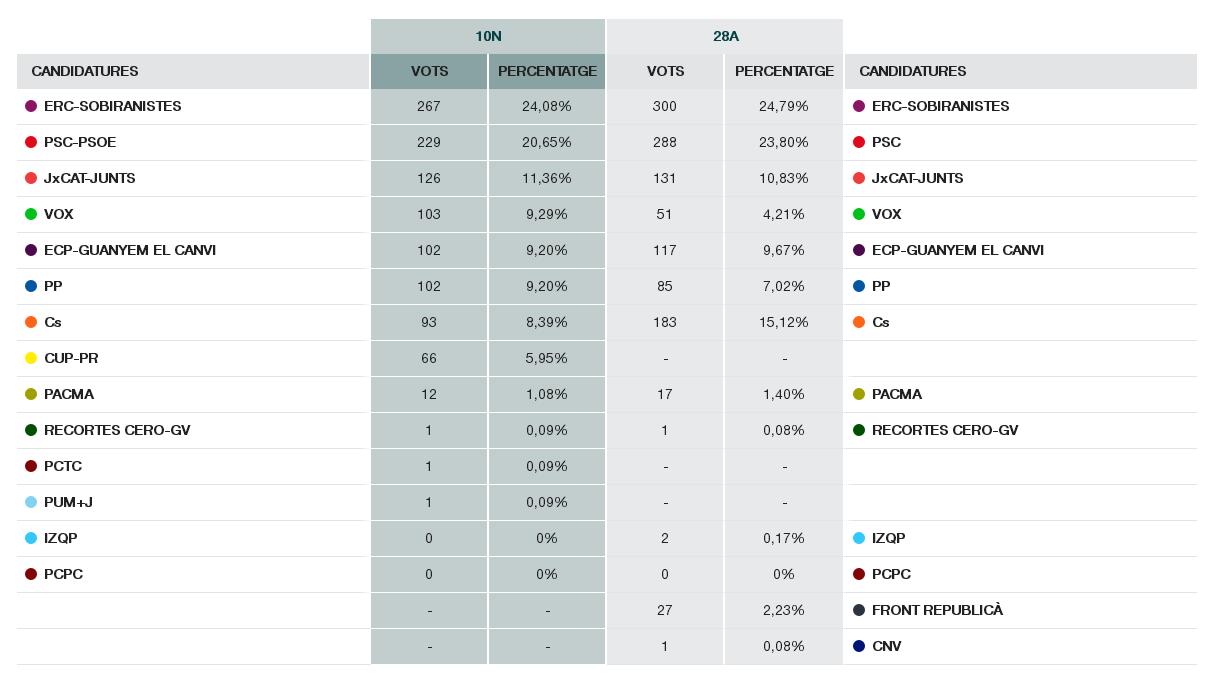The width and height of the screenshot is (1214, 684).
Task: Click the RECORTES CERO-GV label on right
Action: (x=944, y=430)
